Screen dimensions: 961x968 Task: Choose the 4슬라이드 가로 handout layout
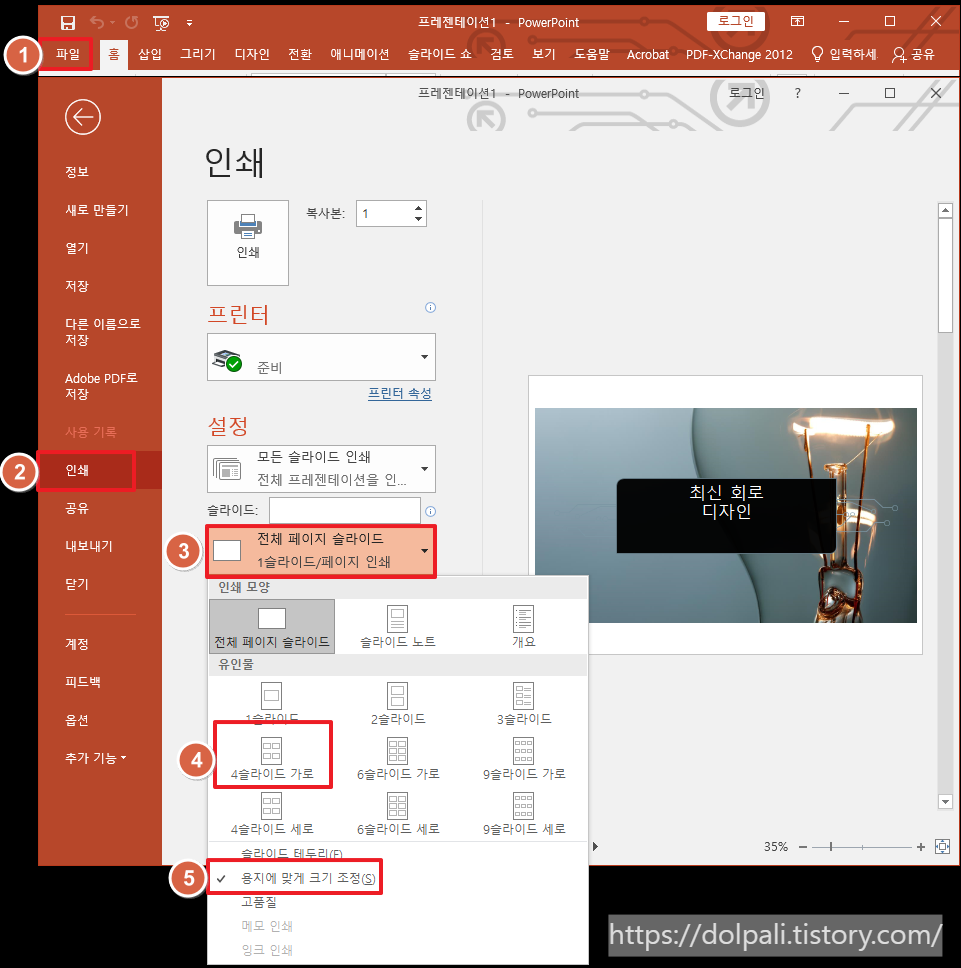(272, 754)
